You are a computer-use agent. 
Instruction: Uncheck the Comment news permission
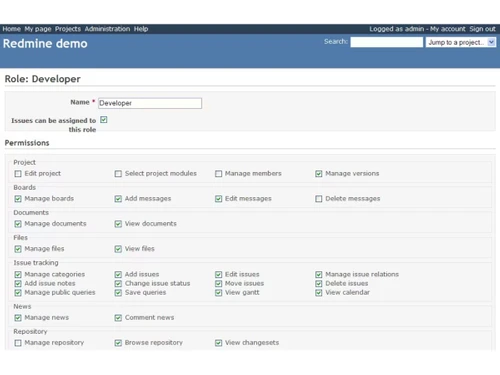pyautogui.click(x=118, y=318)
